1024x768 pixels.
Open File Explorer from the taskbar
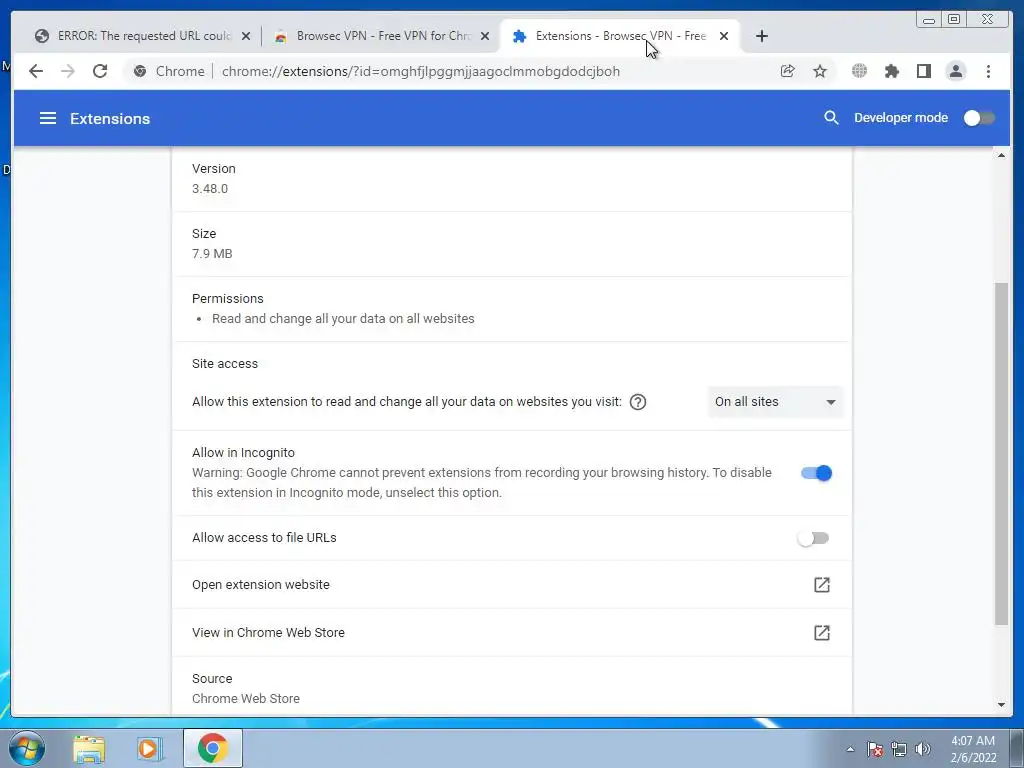[89, 748]
